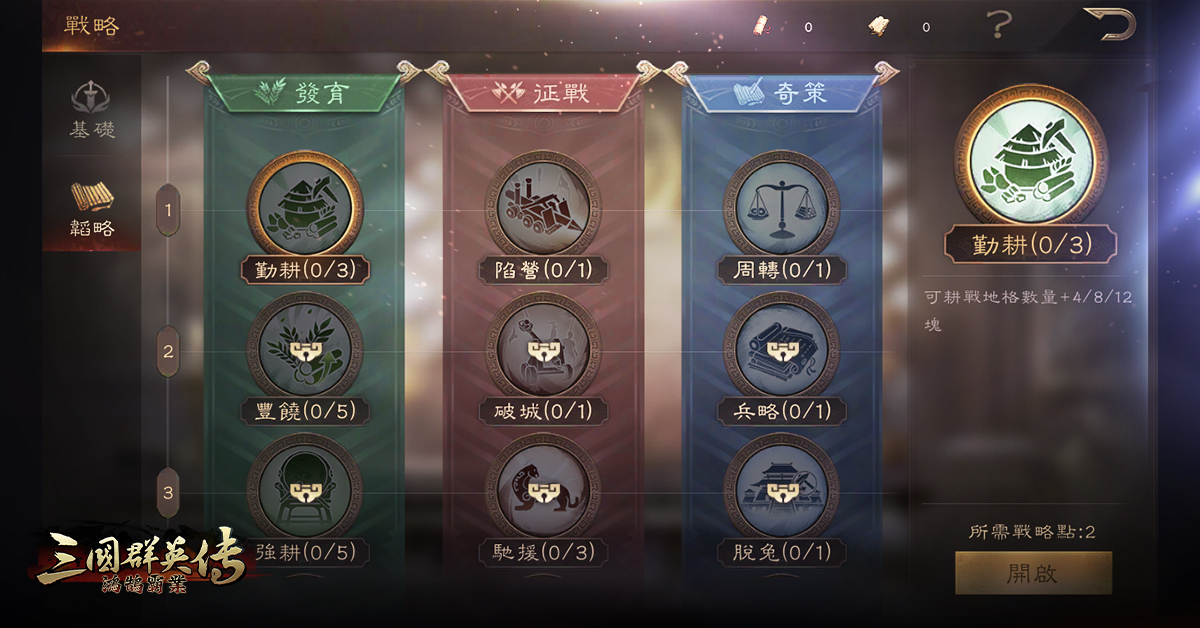
Task: Switch to the 韜略 sidebar tab
Action: 92,209
